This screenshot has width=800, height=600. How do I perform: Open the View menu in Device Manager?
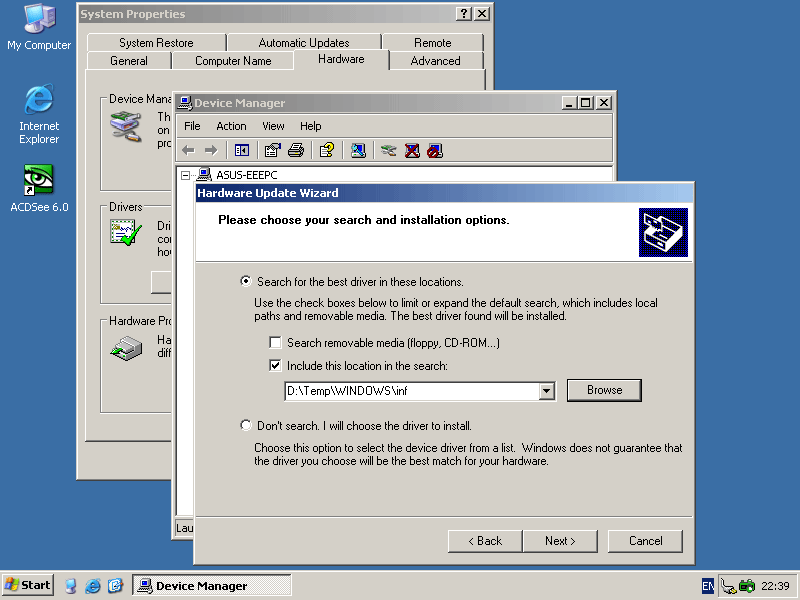click(273, 126)
